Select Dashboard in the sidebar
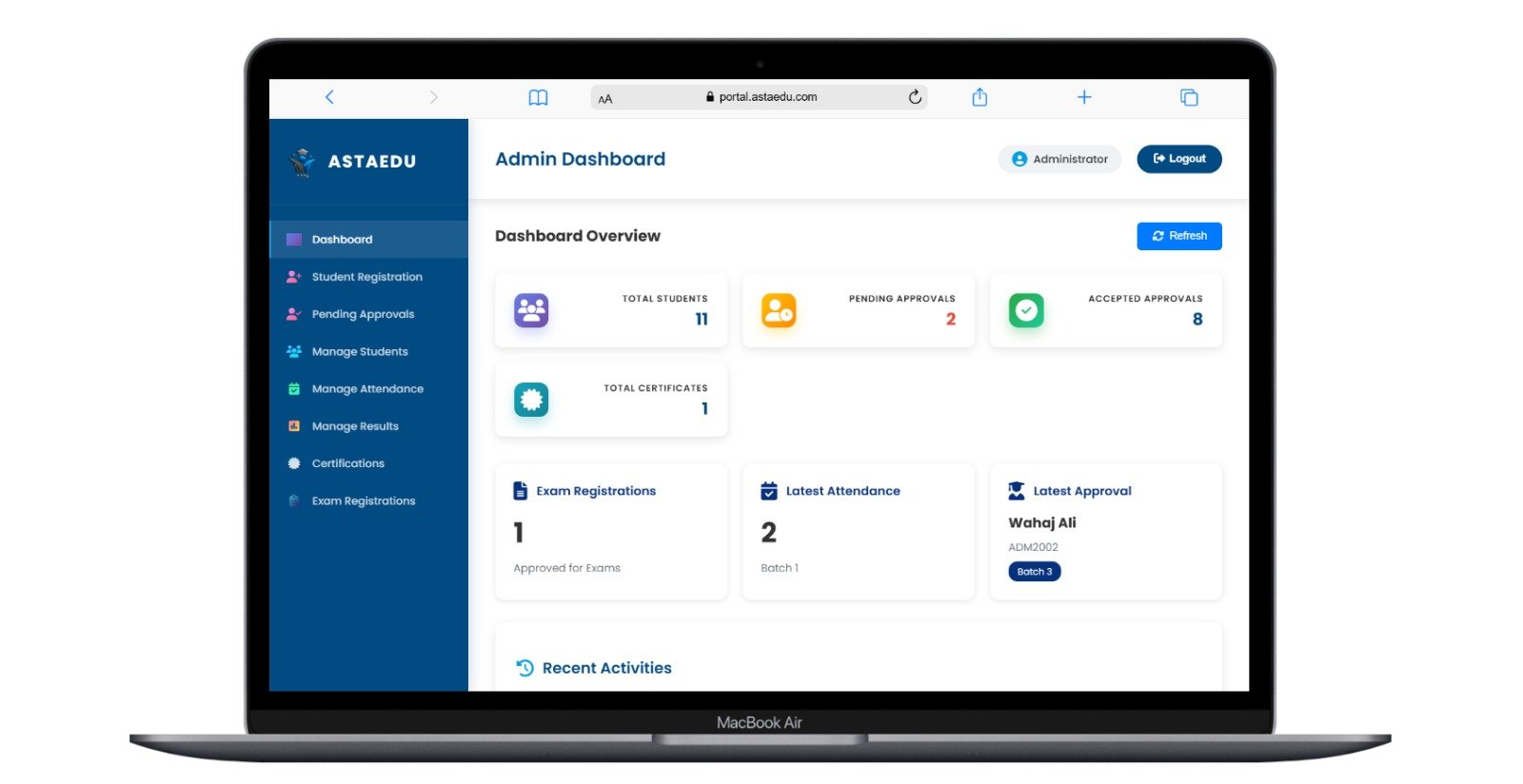The image size is (1523, 784). point(342,240)
